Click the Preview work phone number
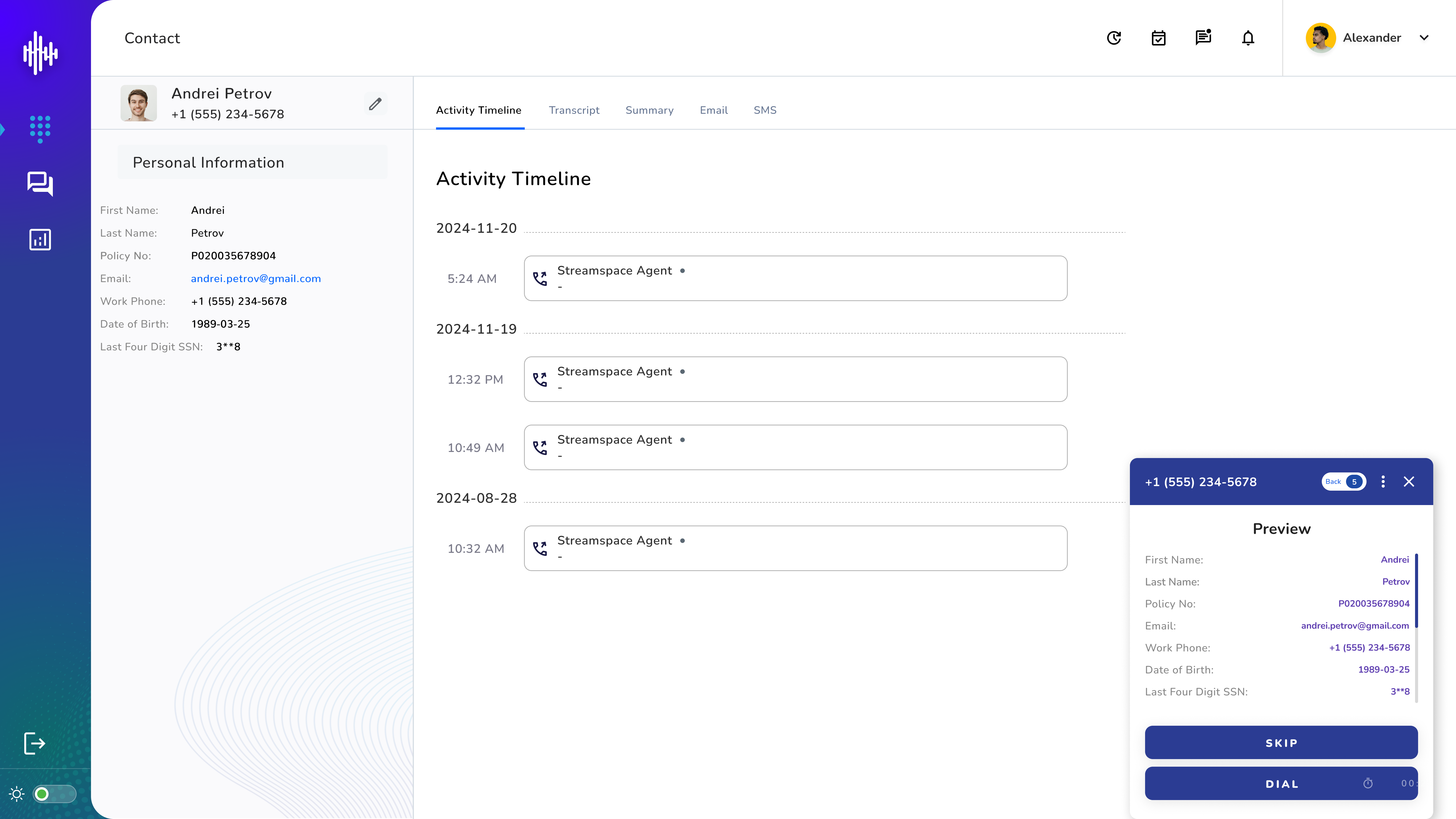 [x=1370, y=648]
